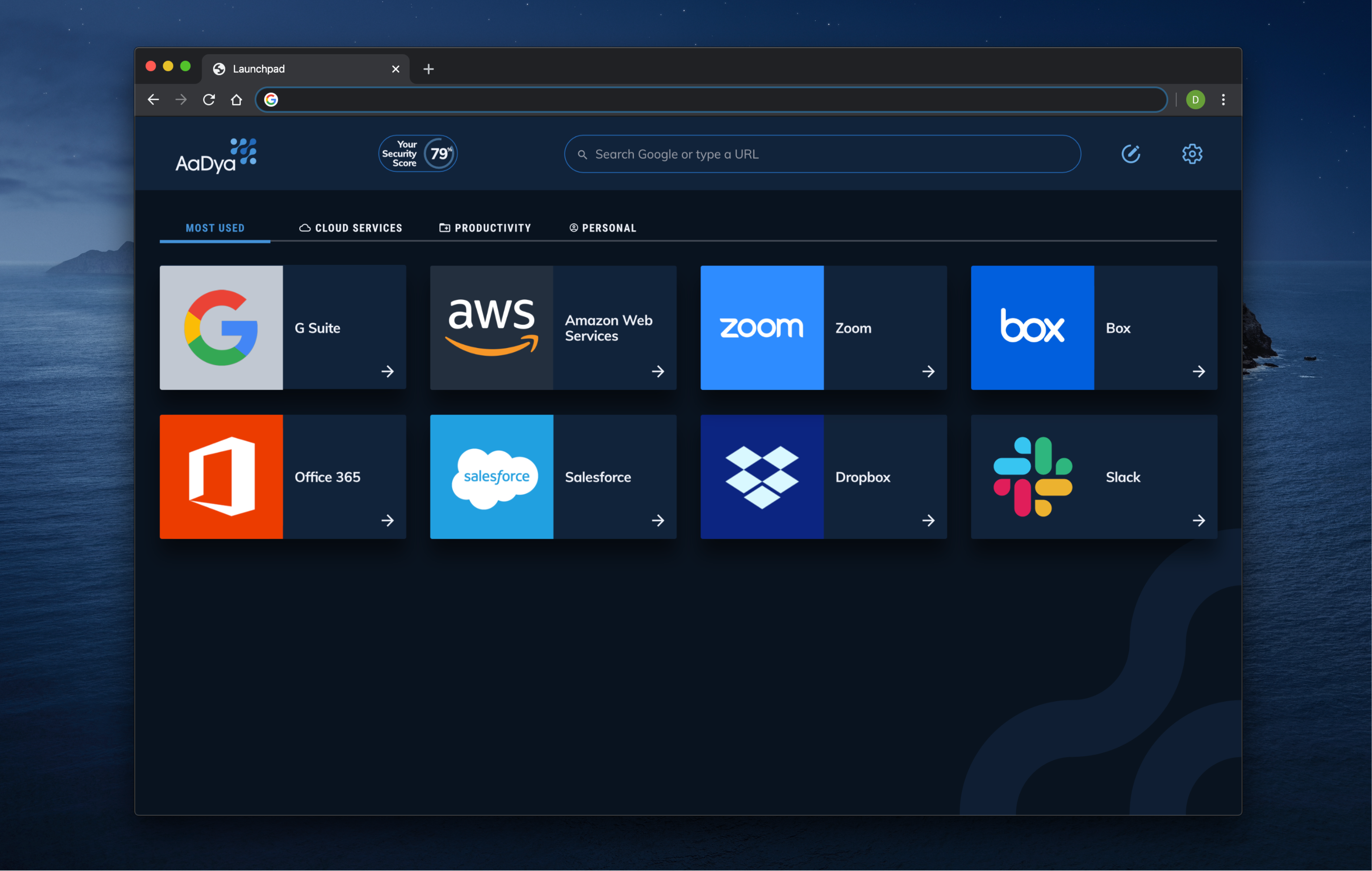Click the security check speedometer icon
This screenshot has height=871, width=1372.
click(1130, 154)
